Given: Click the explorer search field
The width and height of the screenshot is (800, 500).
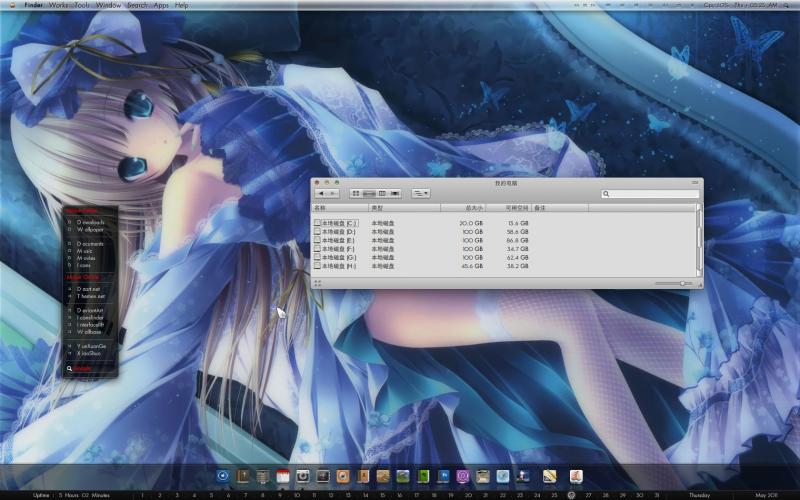Looking at the screenshot, I should 650,194.
